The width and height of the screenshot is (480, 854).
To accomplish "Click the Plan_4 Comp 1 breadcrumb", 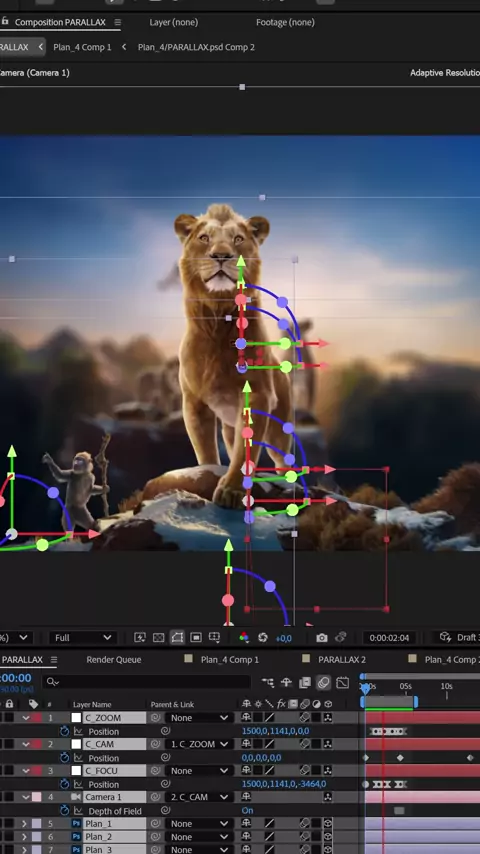I will (82, 47).
